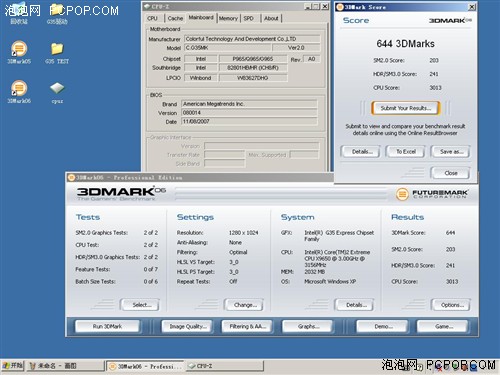Click the Run 3DMark button
500x375 pixels.
(x=107, y=326)
